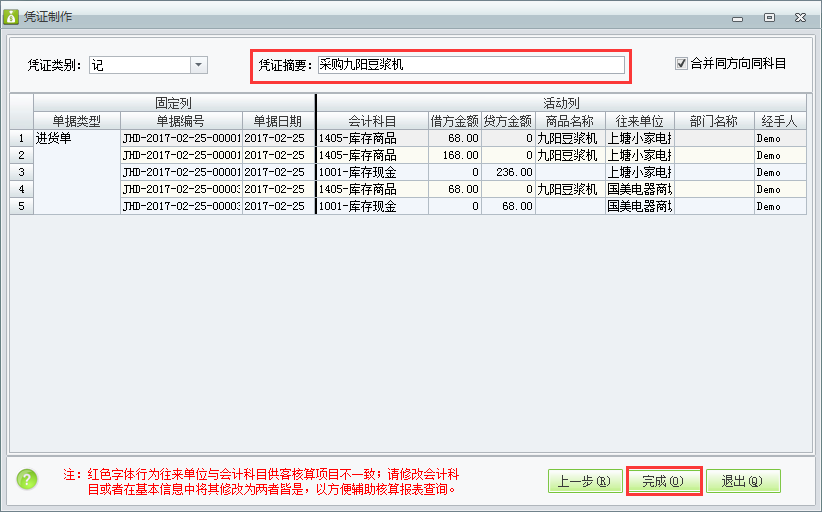
Task: Click the 单据日期 column header
Action: 278,121
